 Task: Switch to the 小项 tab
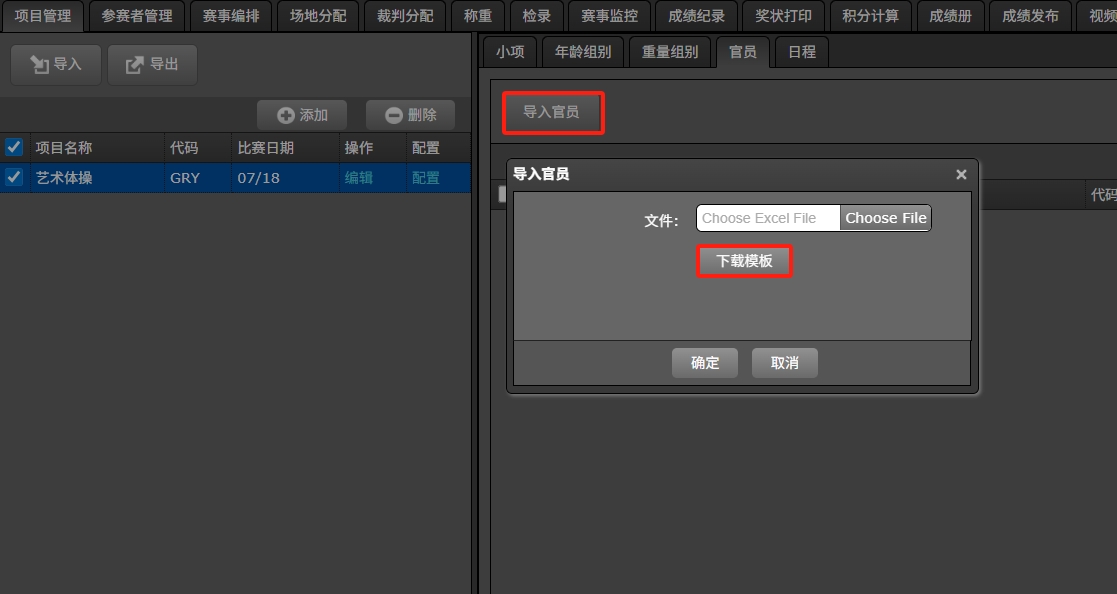tap(509, 51)
